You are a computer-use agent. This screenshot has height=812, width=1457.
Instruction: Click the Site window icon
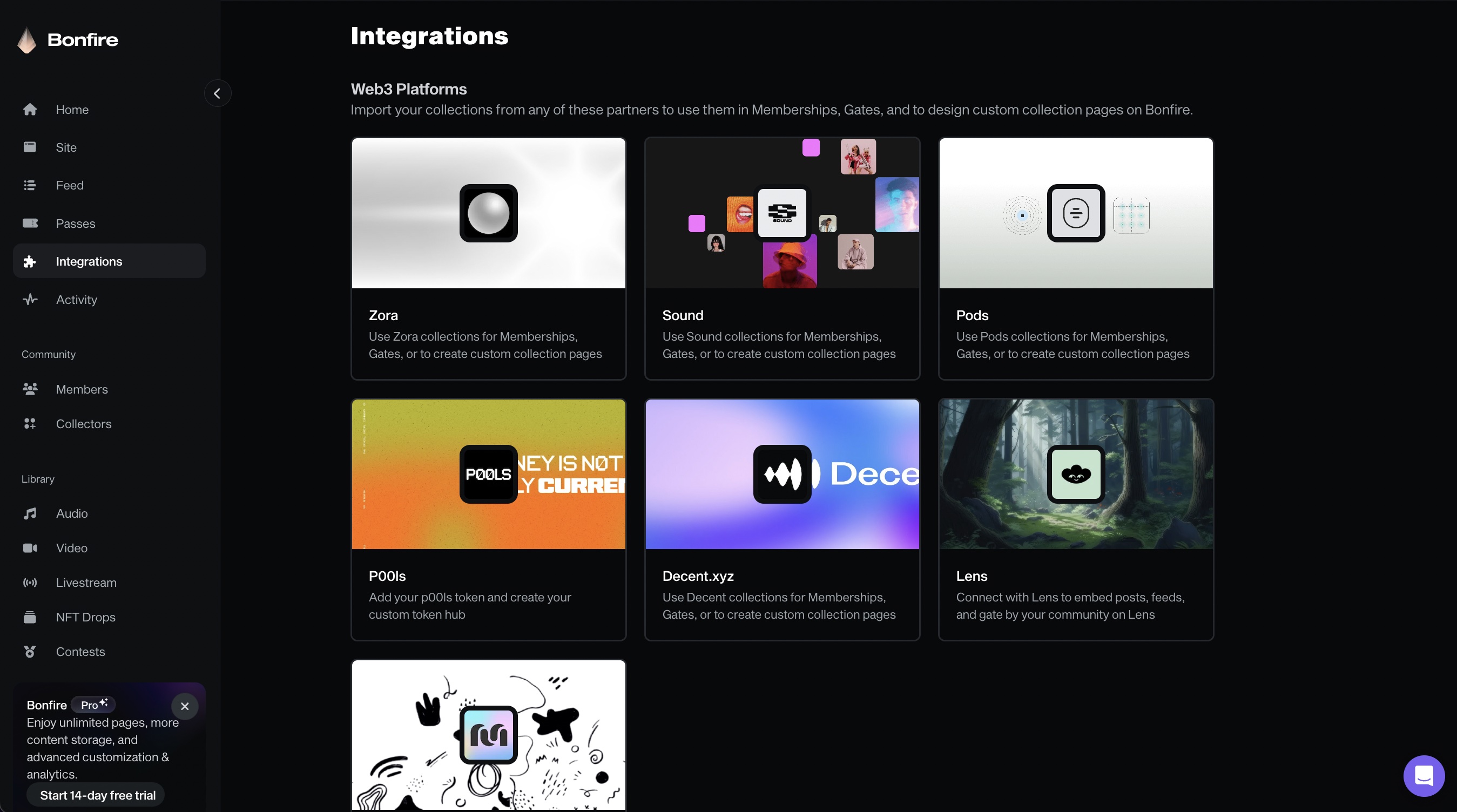pos(30,147)
